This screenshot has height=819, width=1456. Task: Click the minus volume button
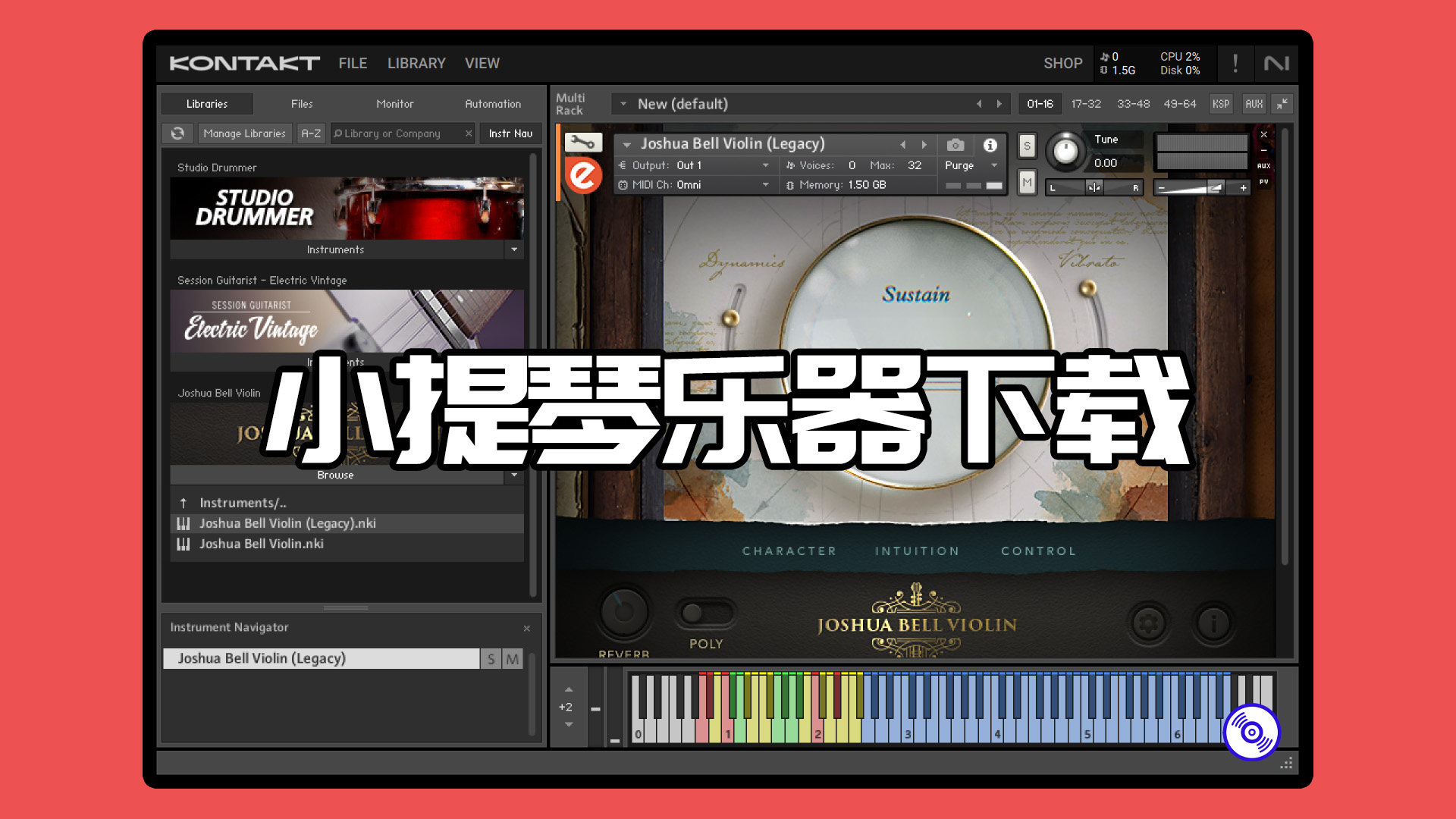tap(1161, 188)
